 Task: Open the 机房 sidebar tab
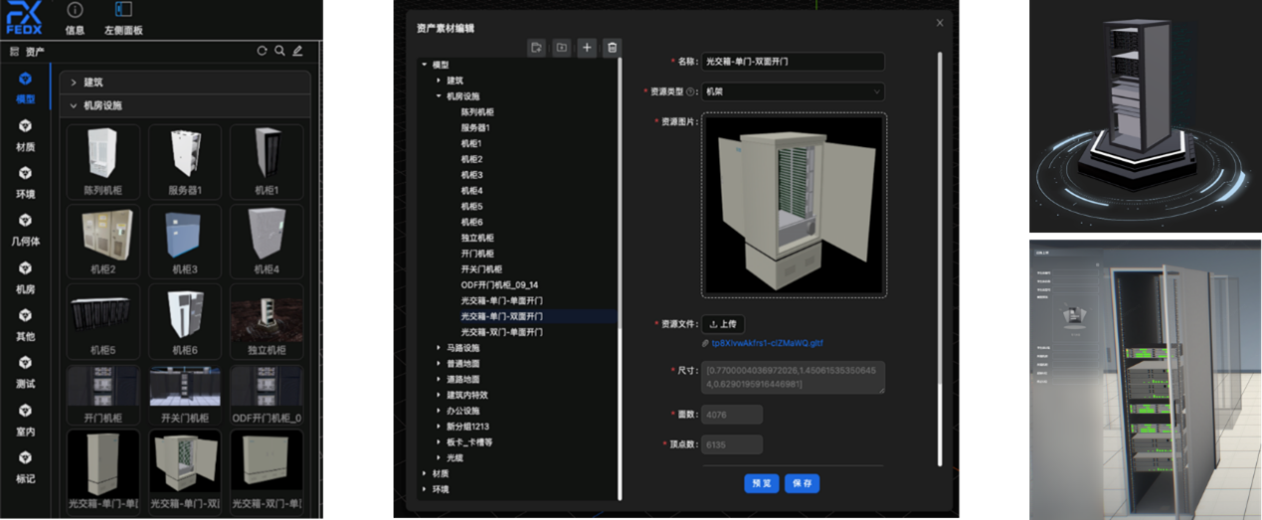26,277
